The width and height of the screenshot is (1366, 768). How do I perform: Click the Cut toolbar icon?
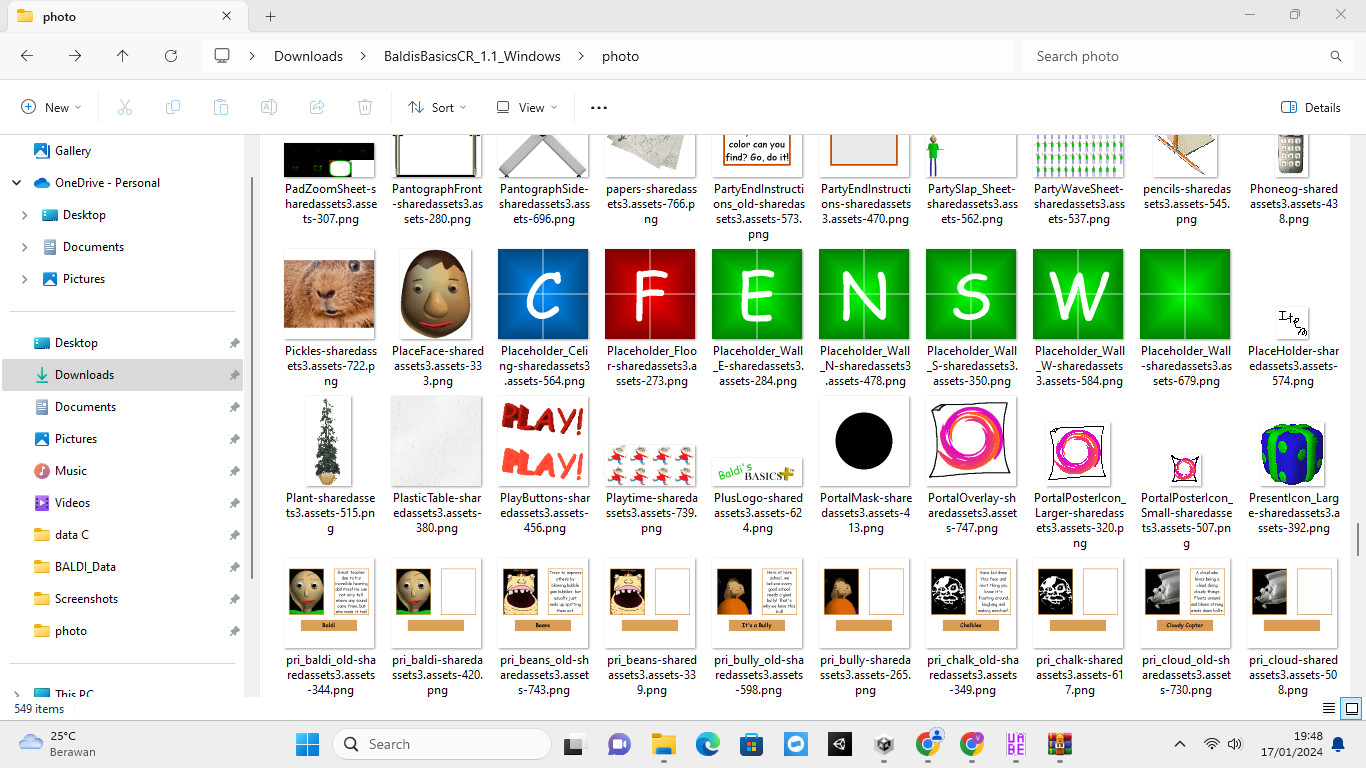125,107
